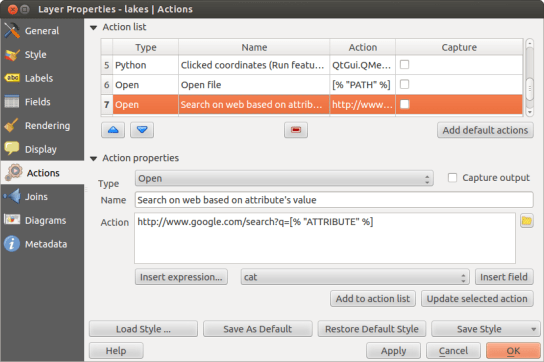
Task: Open the Help button
Action: click(x=116, y=351)
